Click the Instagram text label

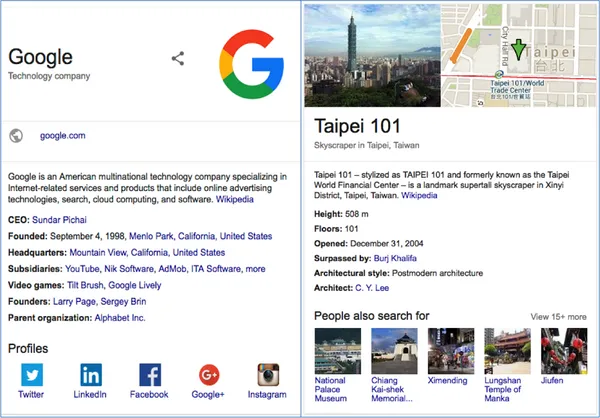[267, 394]
